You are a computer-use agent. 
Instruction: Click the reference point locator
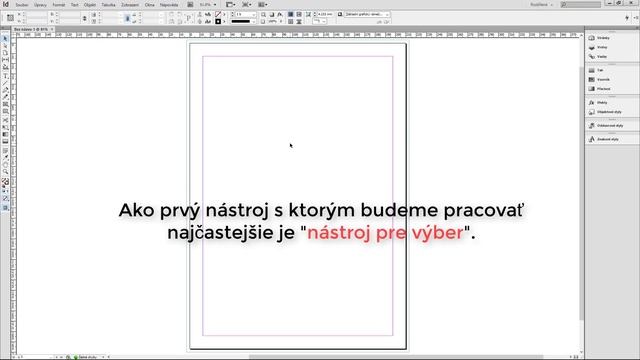click(10, 18)
